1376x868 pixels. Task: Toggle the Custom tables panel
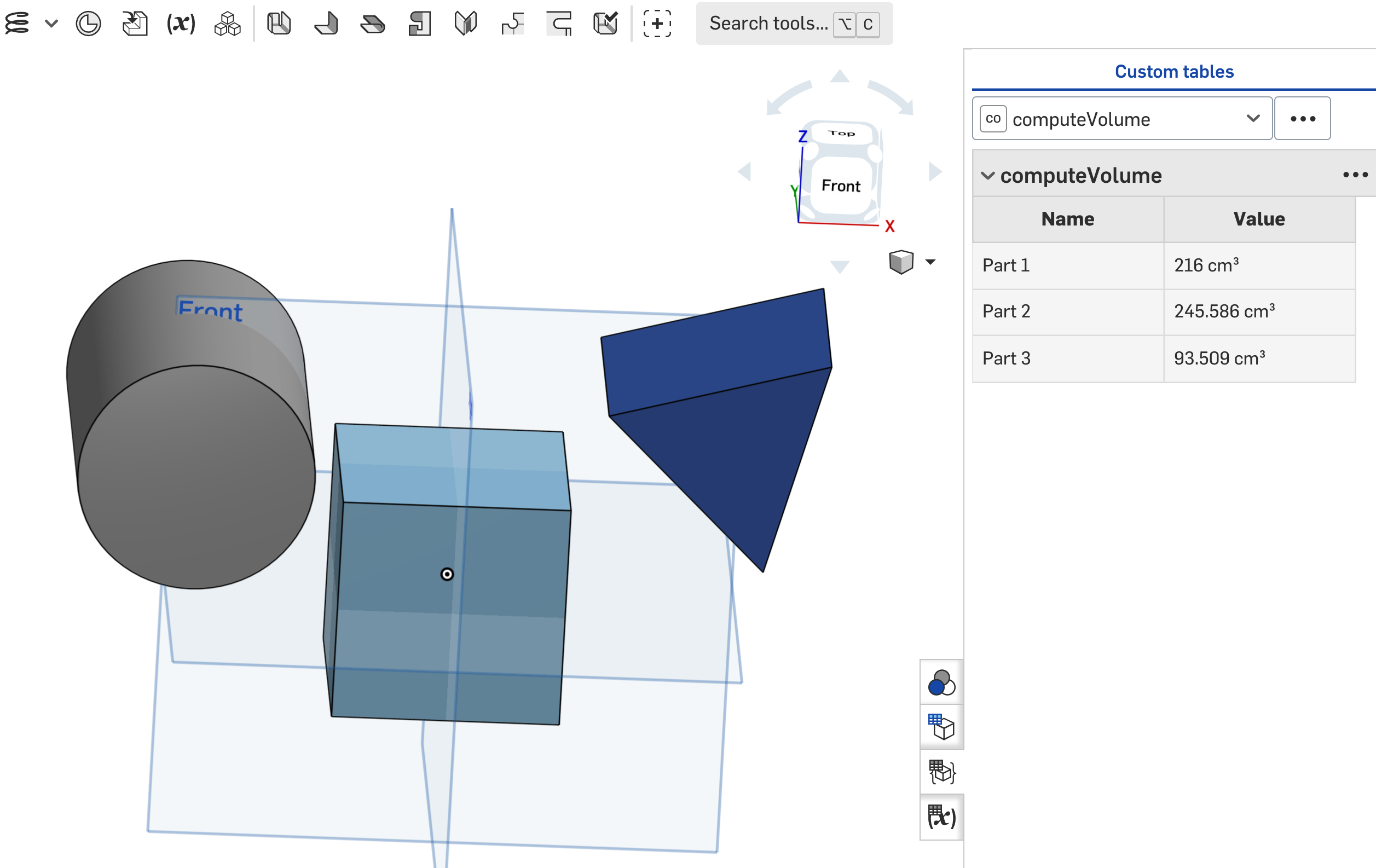click(941, 726)
